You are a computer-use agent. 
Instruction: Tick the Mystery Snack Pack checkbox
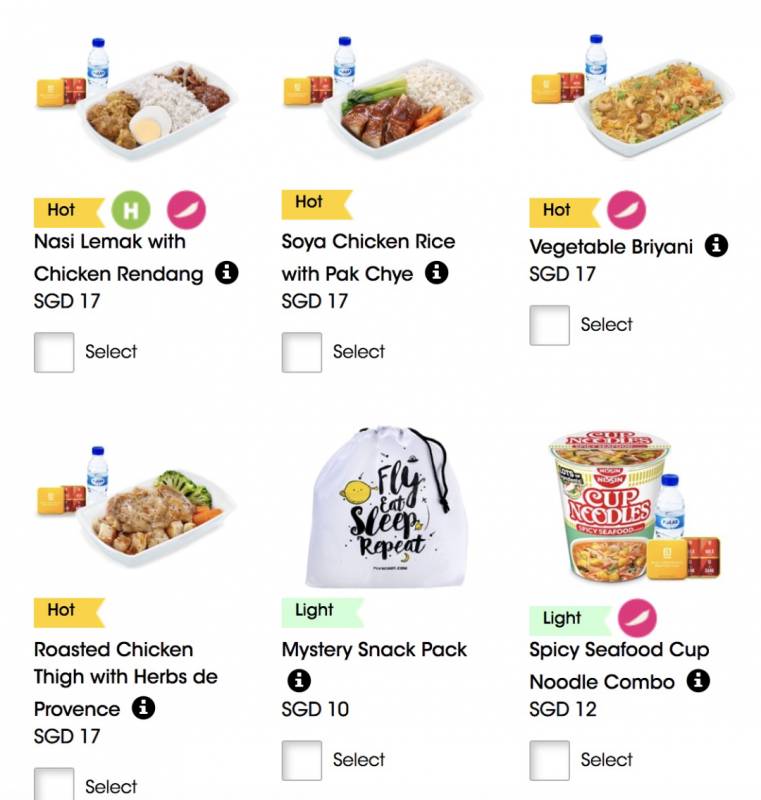(x=302, y=760)
